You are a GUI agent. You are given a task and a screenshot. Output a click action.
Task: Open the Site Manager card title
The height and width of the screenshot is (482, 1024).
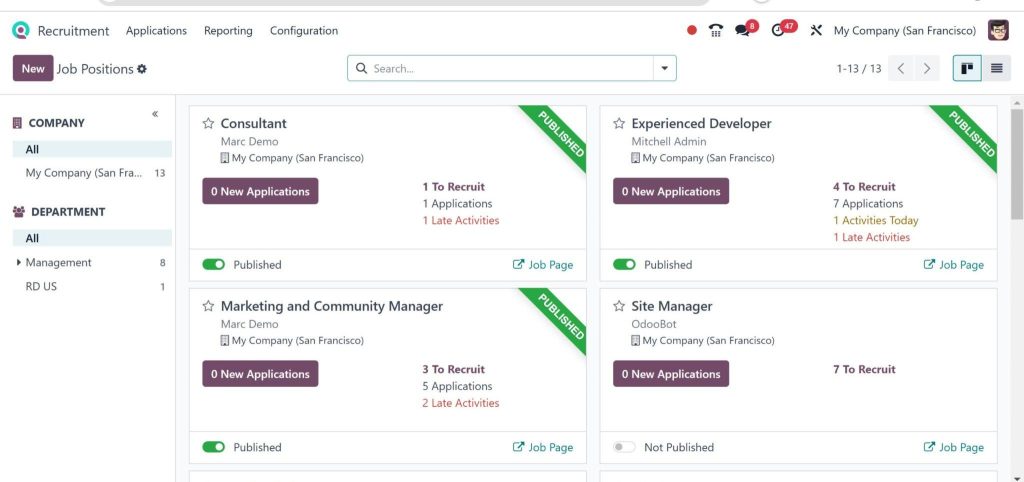(x=671, y=306)
